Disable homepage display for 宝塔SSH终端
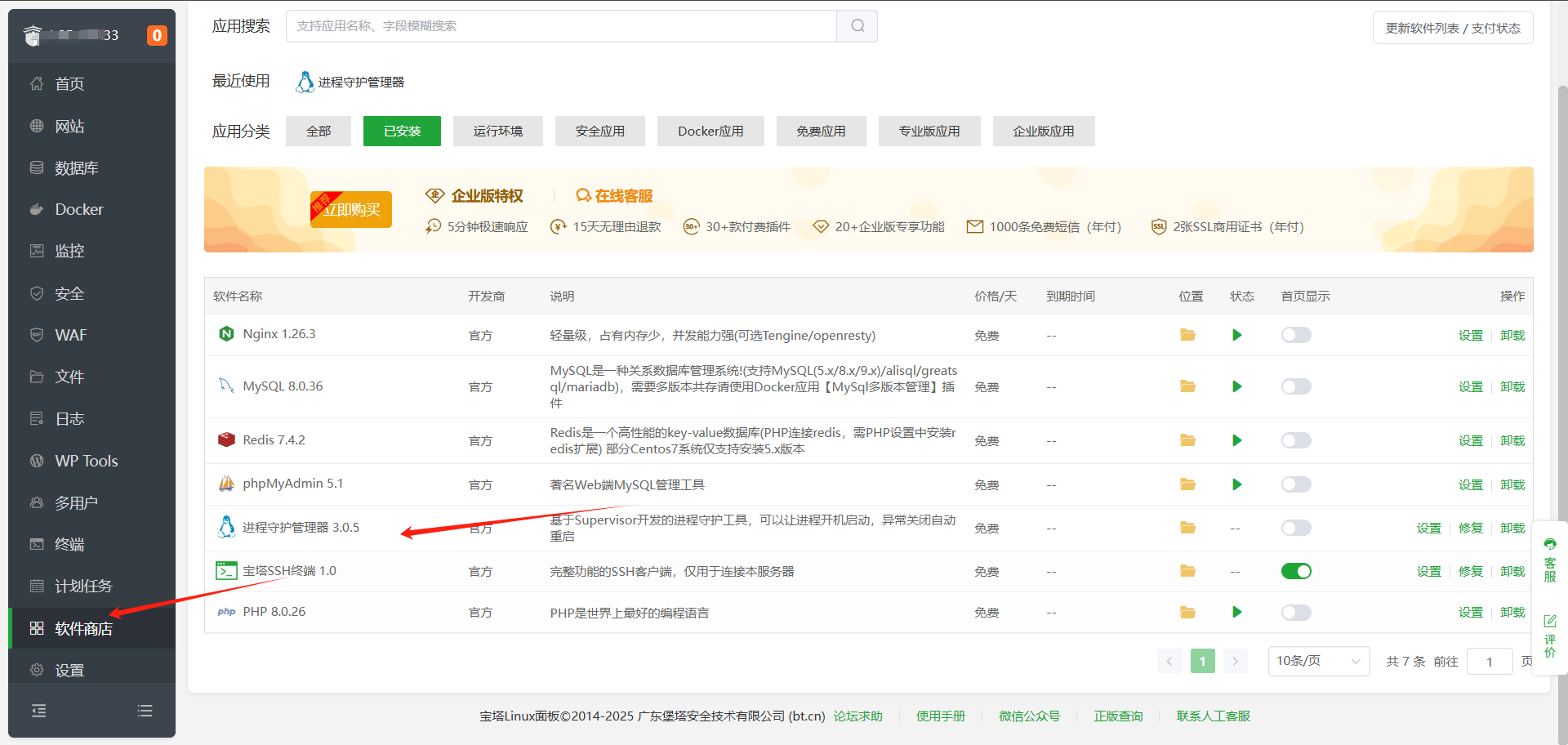1568x745 pixels. 1295,571
